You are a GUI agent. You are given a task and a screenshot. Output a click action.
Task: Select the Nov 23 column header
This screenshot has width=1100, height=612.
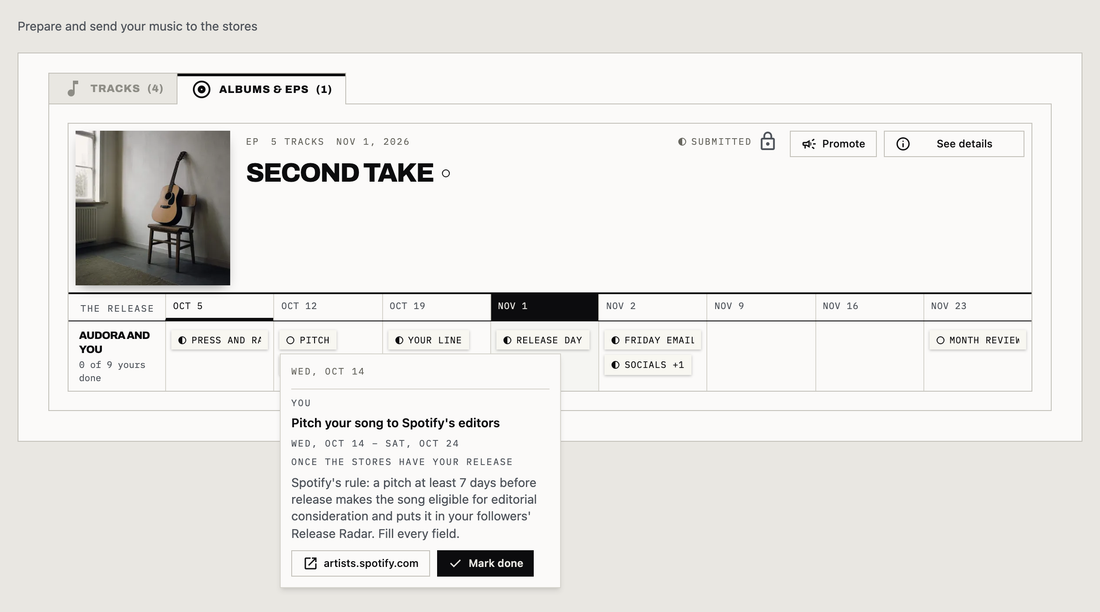[977, 306]
